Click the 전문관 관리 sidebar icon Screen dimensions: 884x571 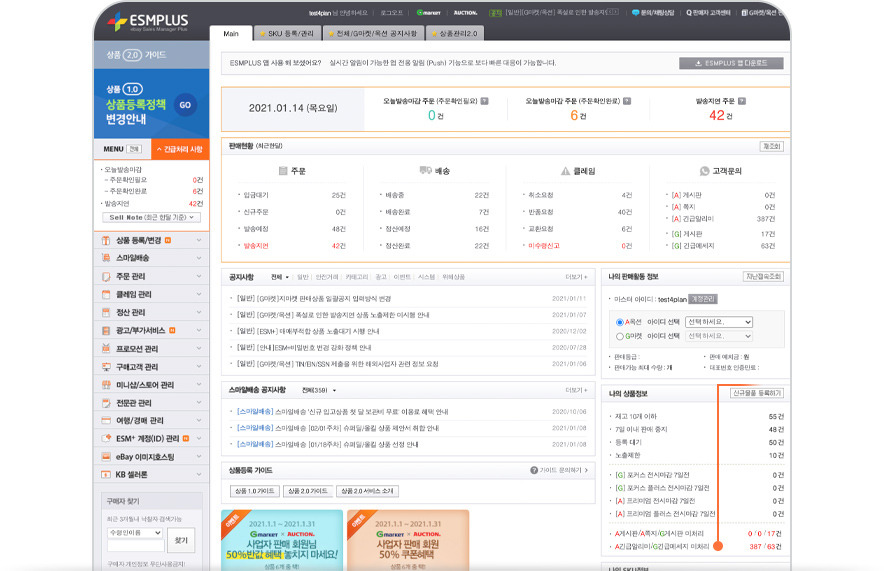105,403
